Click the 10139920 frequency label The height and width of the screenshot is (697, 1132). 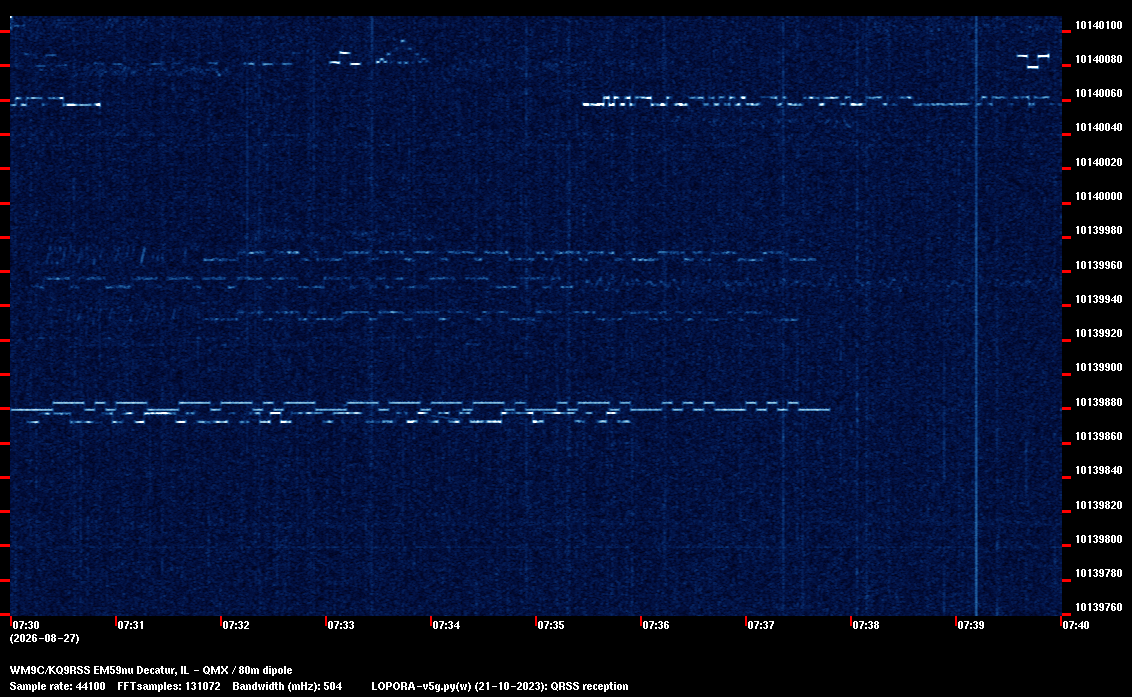(1098, 333)
